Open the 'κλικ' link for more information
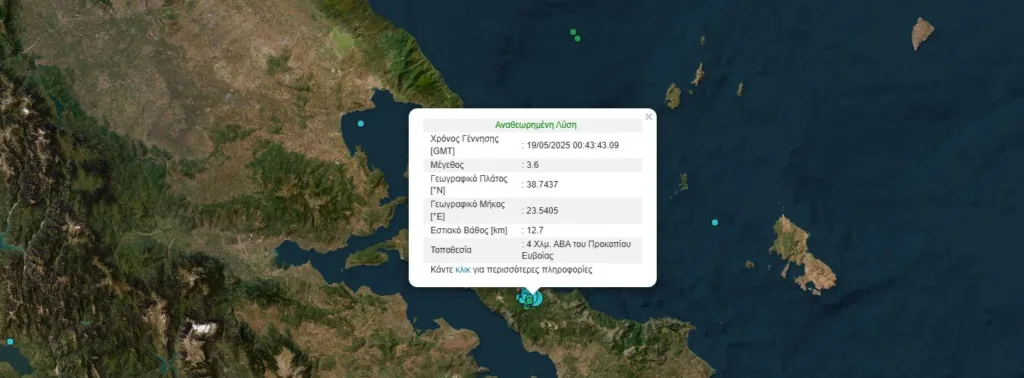1024x378 pixels. coord(463,269)
